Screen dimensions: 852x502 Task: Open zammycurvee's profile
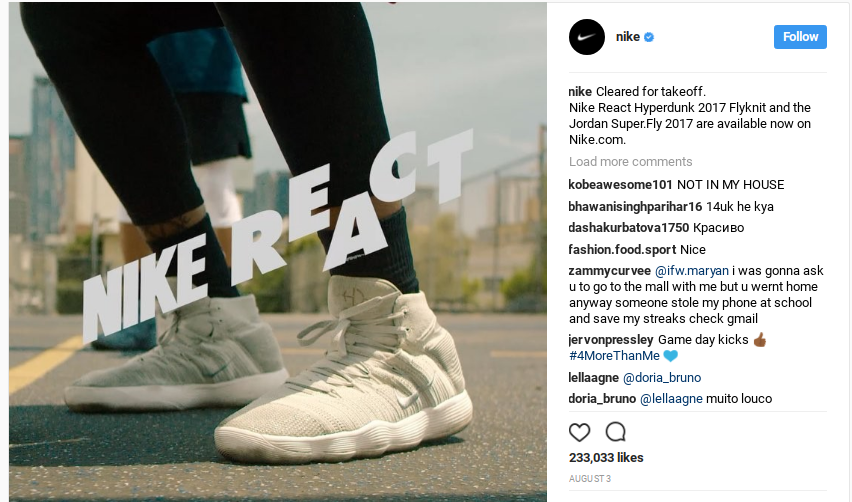pos(609,271)
